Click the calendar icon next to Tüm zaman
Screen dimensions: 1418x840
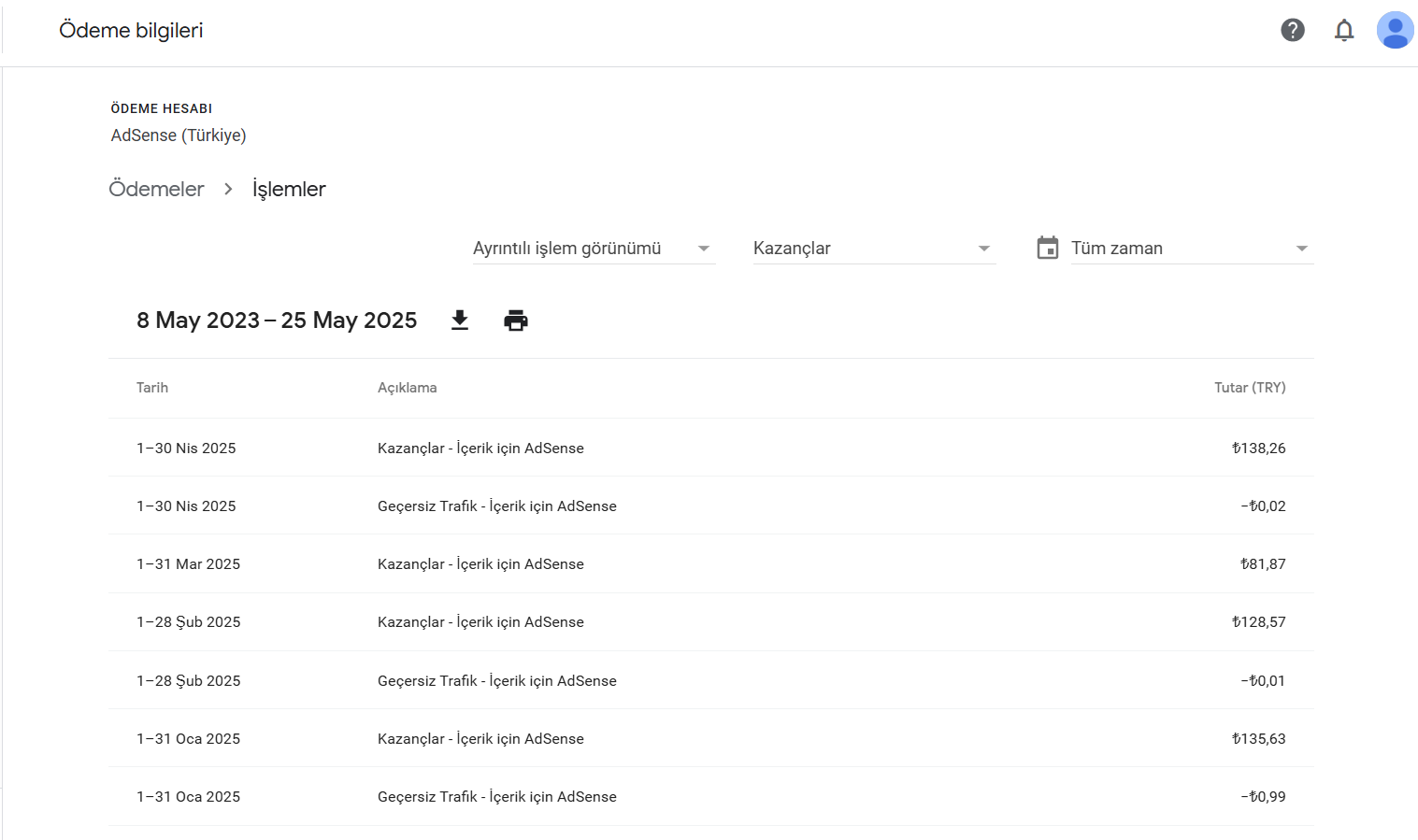[1048, 248]
